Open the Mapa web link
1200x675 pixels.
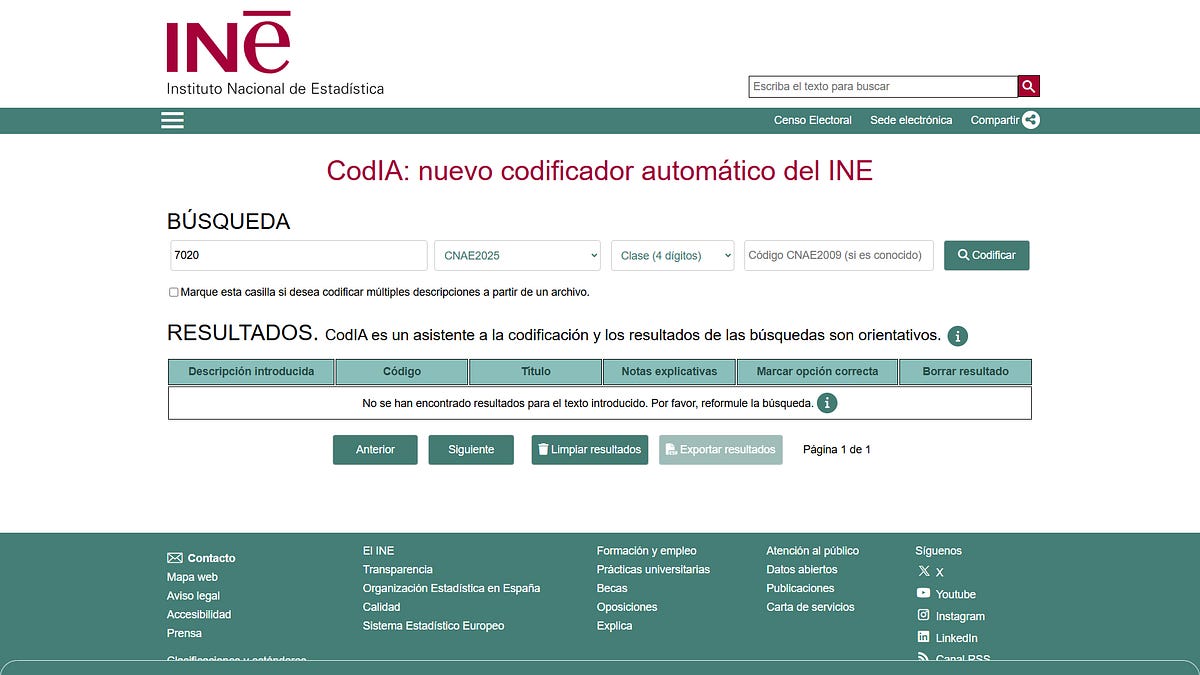[192, 577]
